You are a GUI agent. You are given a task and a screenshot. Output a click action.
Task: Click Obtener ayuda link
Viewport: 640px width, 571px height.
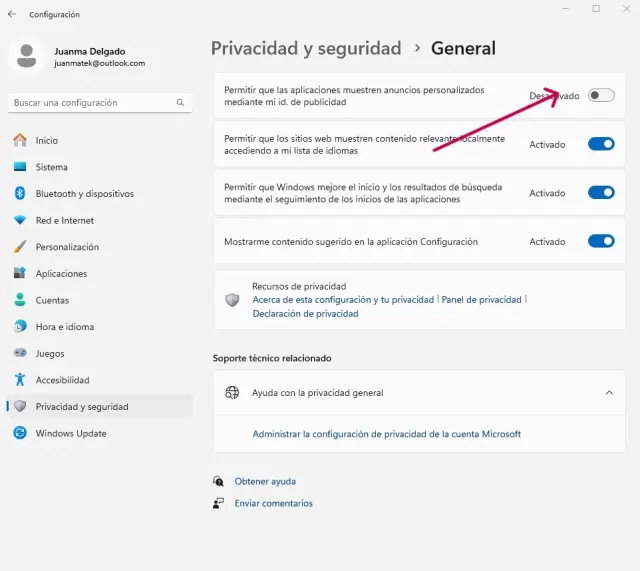click(x=265, y=481)
